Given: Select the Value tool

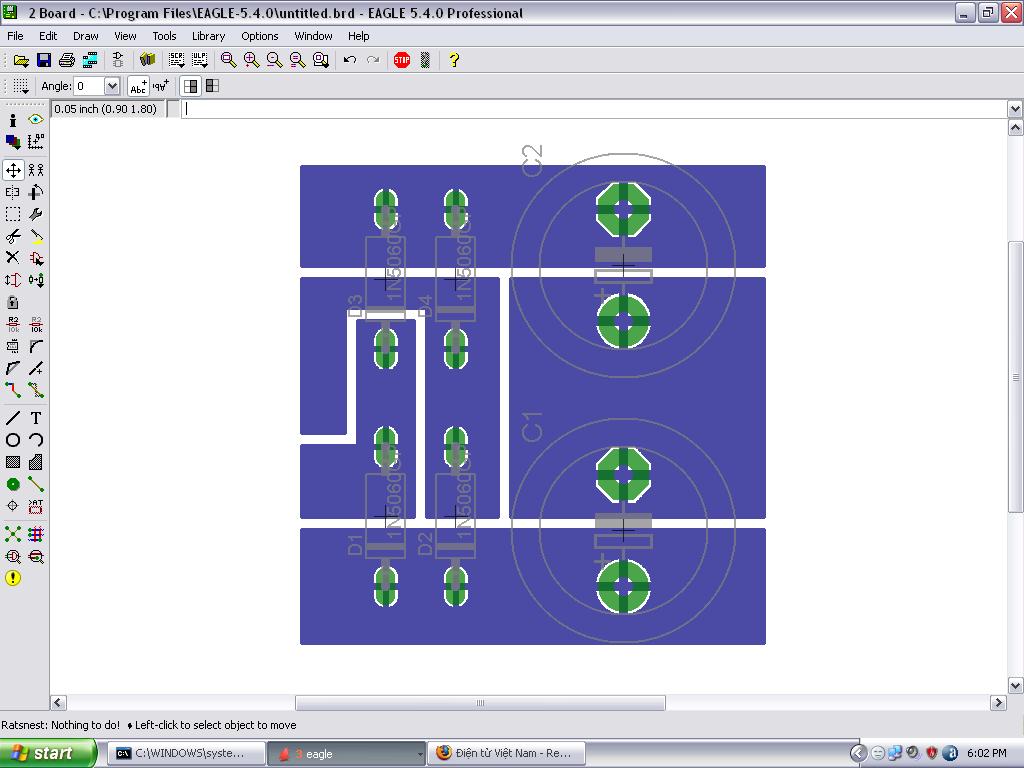Looking at the screenshot, I should point(36,325).
